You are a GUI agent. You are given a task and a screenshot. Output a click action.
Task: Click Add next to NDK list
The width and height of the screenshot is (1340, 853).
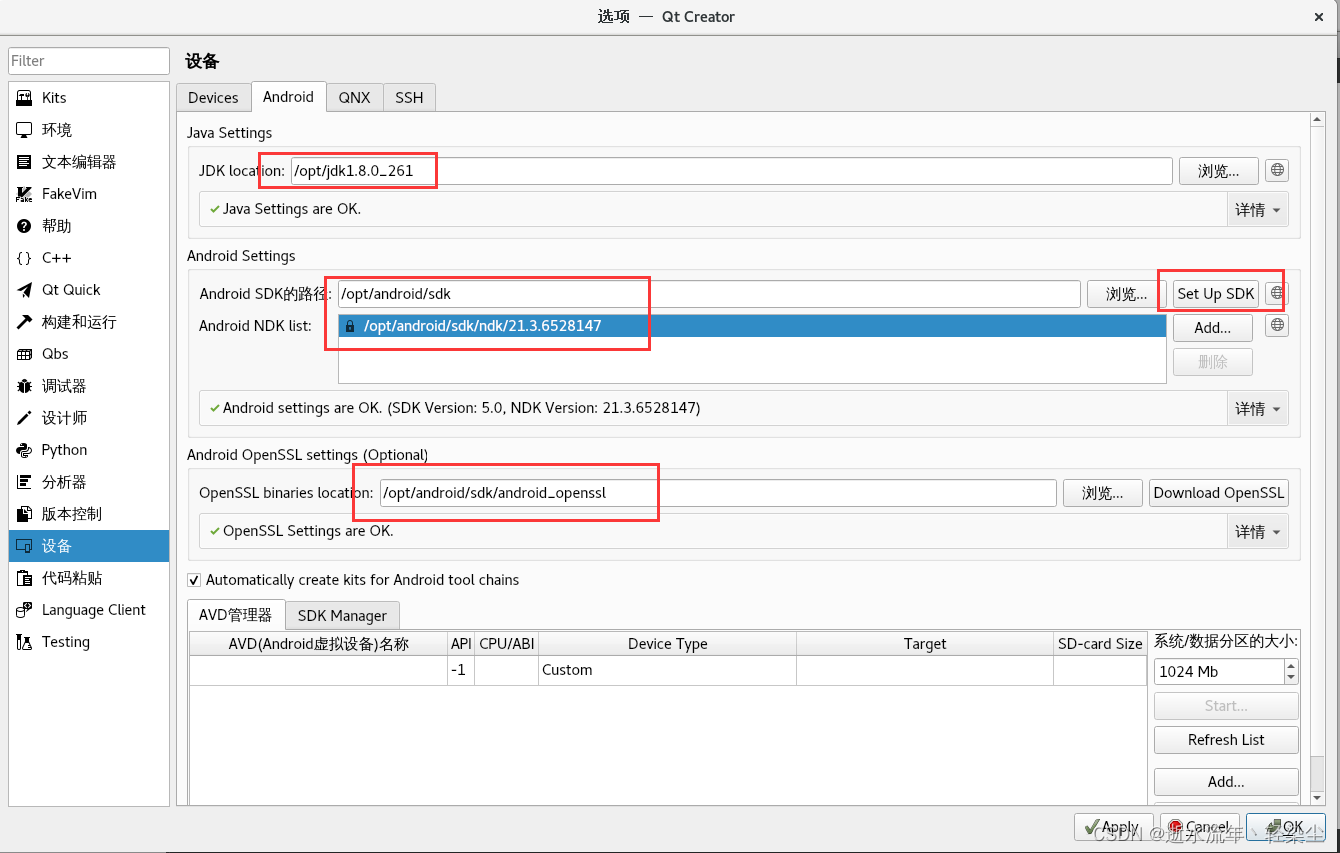(x=1212, y=327)
